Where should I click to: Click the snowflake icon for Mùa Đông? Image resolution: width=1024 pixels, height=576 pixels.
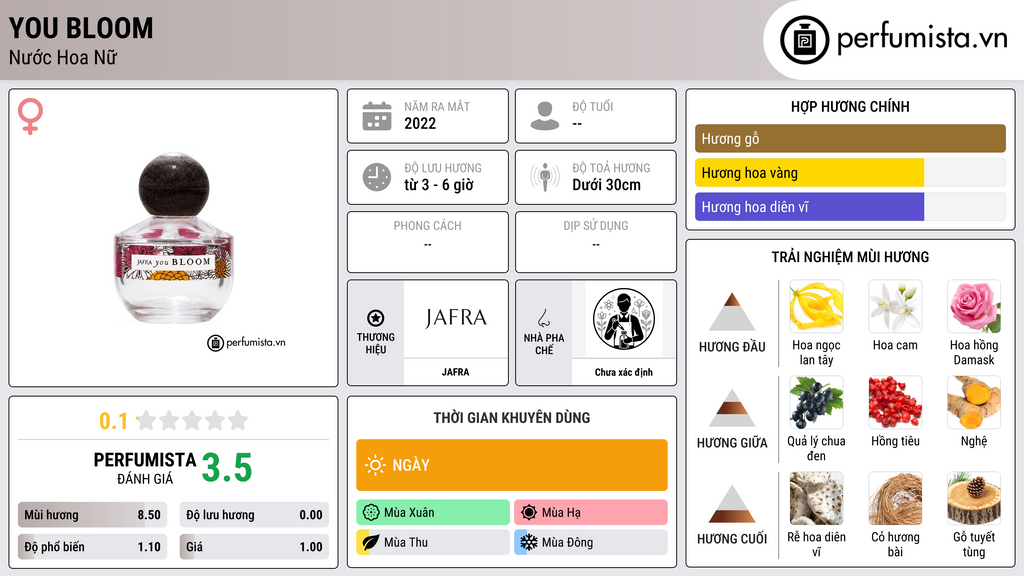tap(529, 542)
